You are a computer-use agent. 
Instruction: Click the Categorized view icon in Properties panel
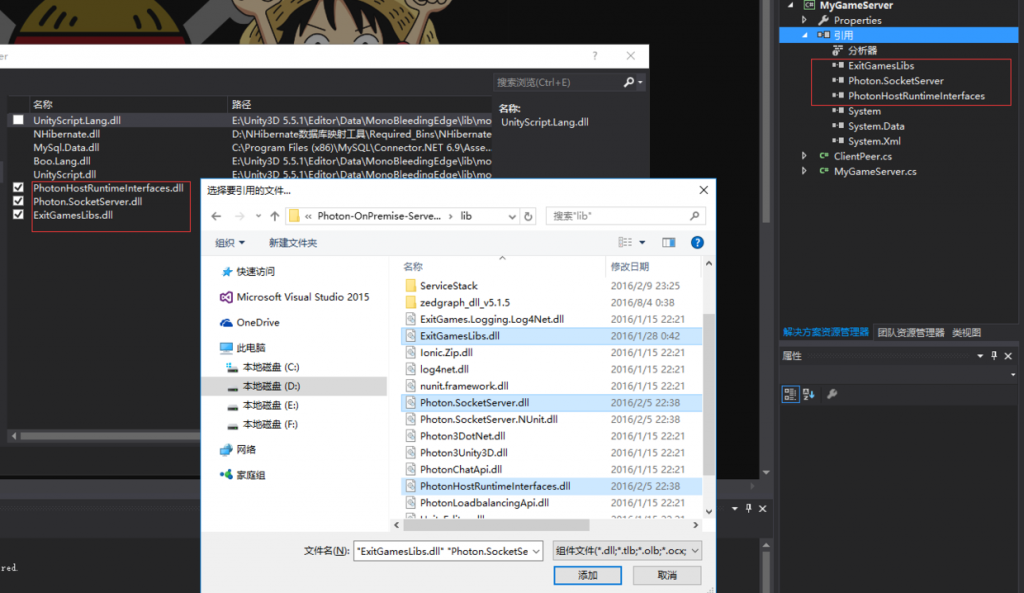[791, 394]
